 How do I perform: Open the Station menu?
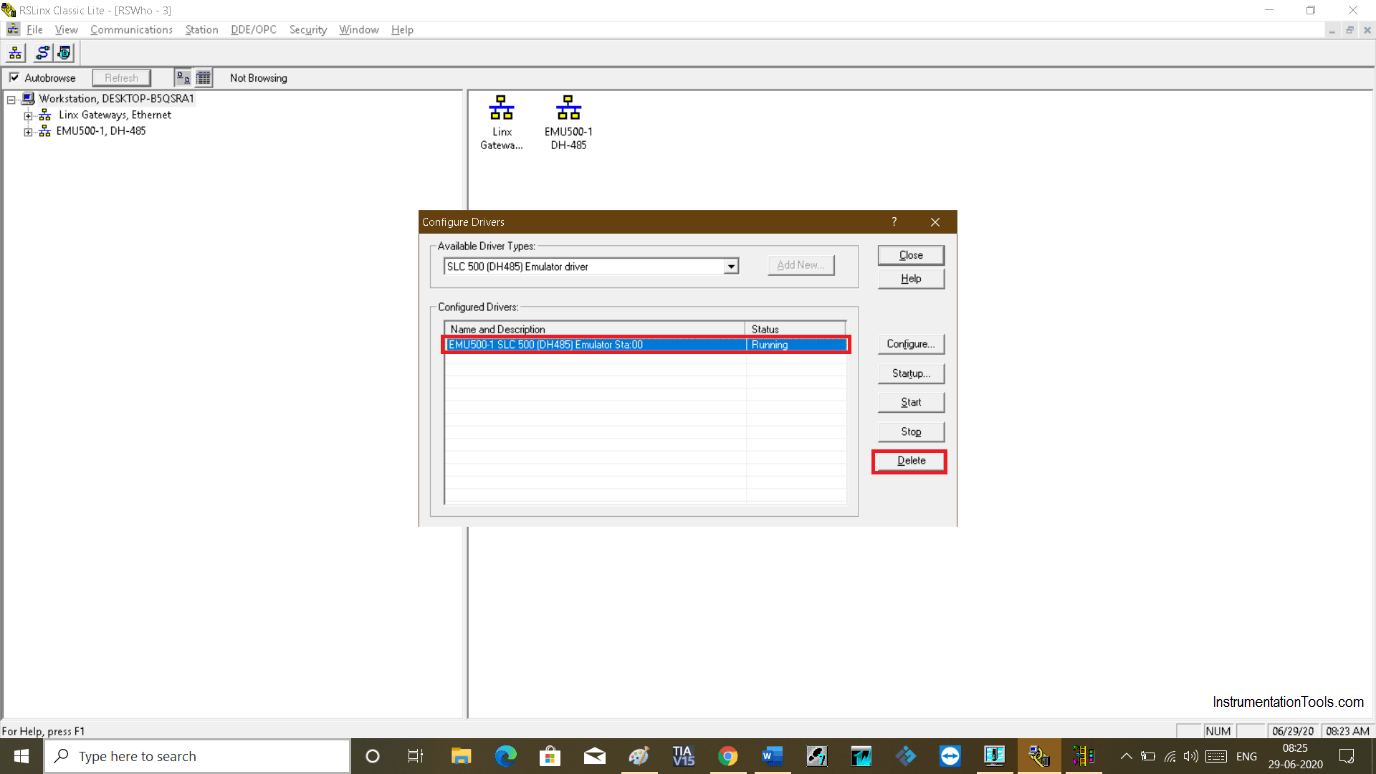point(201,30)
